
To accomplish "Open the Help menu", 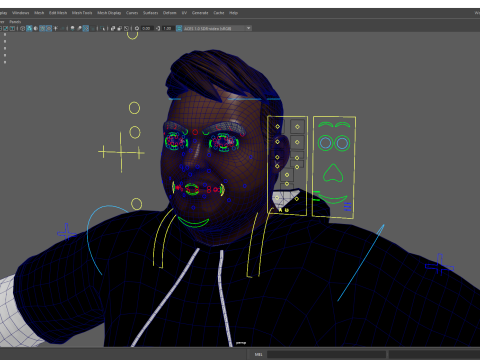I will 233,13.
